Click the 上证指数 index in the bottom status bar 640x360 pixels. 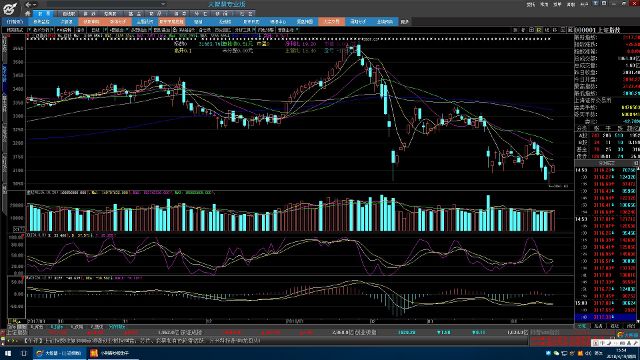(17, 333)
